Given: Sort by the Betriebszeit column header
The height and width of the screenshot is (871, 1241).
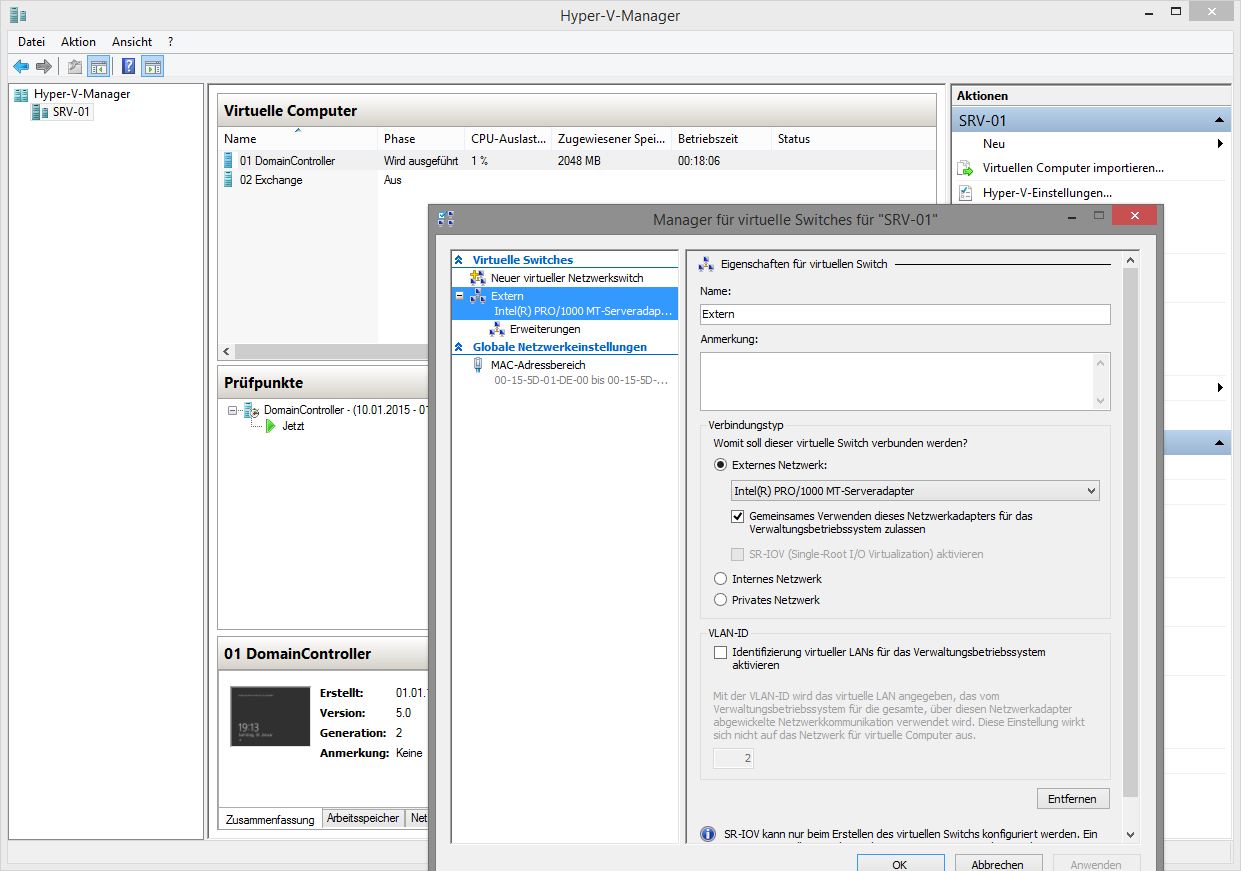Looking at the screenshot, I should coord(721,139).
